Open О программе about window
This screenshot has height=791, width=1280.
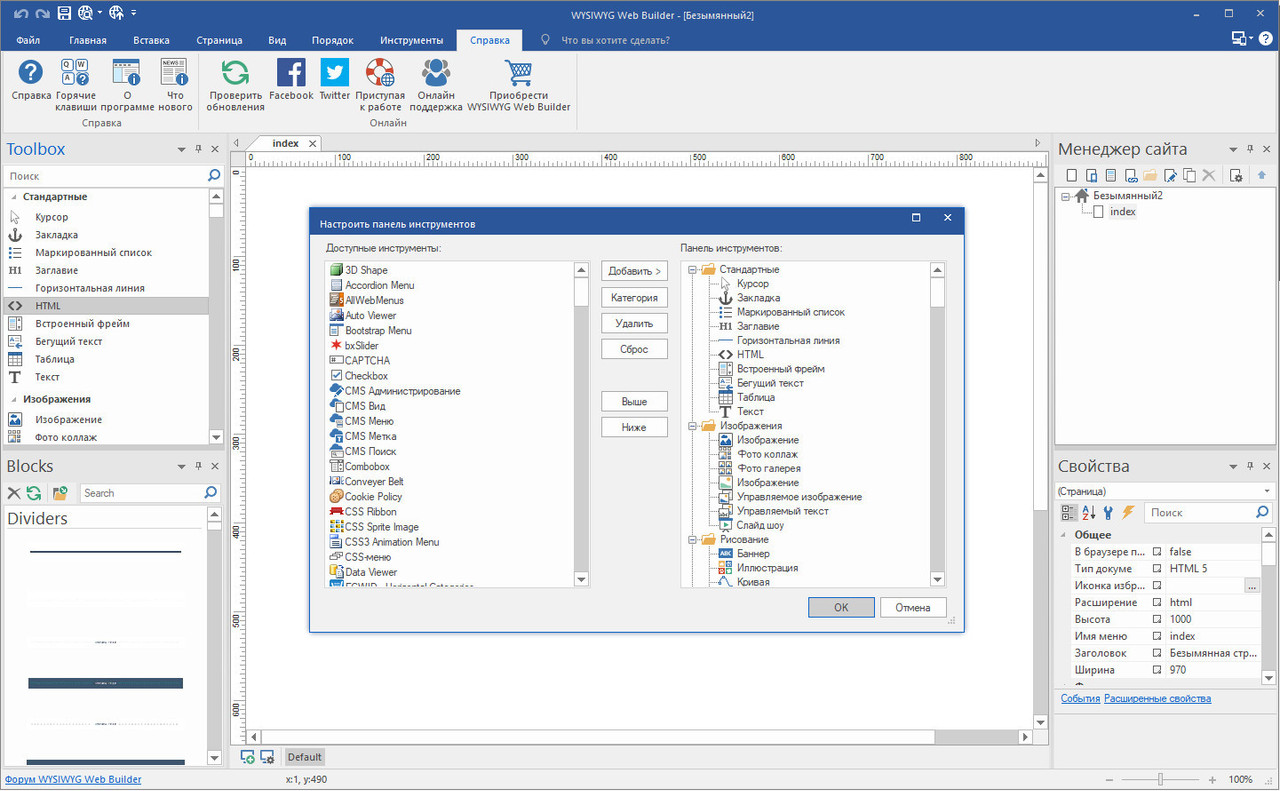pos(126,73)
